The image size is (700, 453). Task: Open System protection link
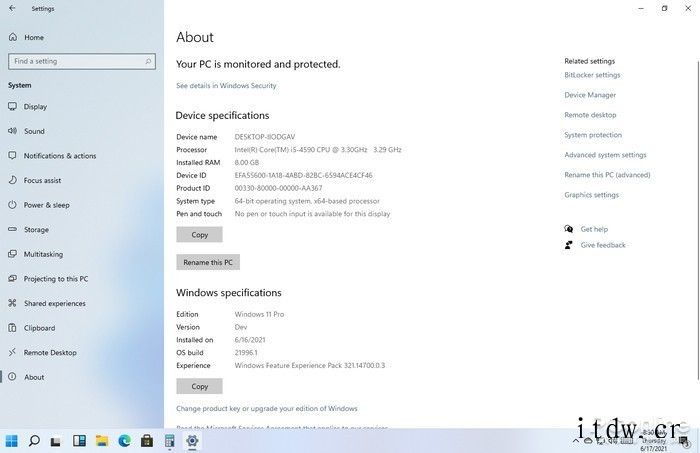point(593,135)
